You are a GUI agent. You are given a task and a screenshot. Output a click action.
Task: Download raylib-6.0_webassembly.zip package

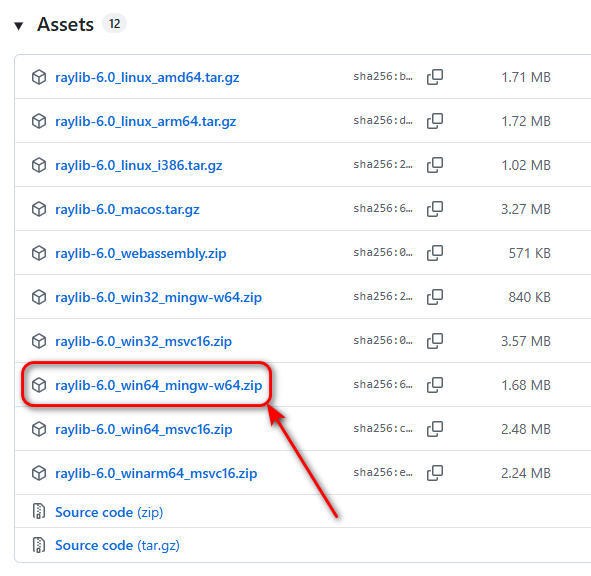pos(141,253)
